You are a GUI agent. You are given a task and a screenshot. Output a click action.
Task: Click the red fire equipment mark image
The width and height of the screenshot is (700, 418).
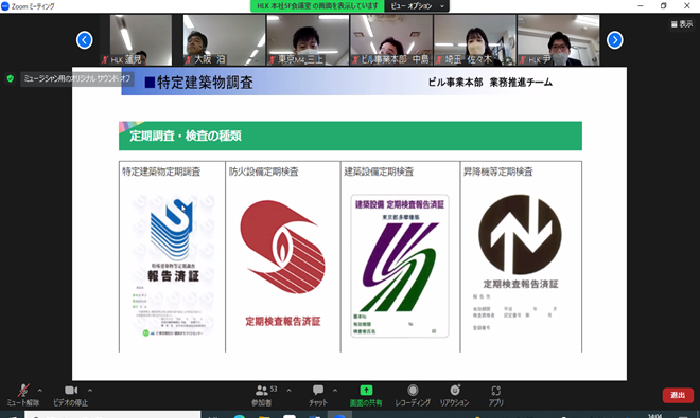283,247
